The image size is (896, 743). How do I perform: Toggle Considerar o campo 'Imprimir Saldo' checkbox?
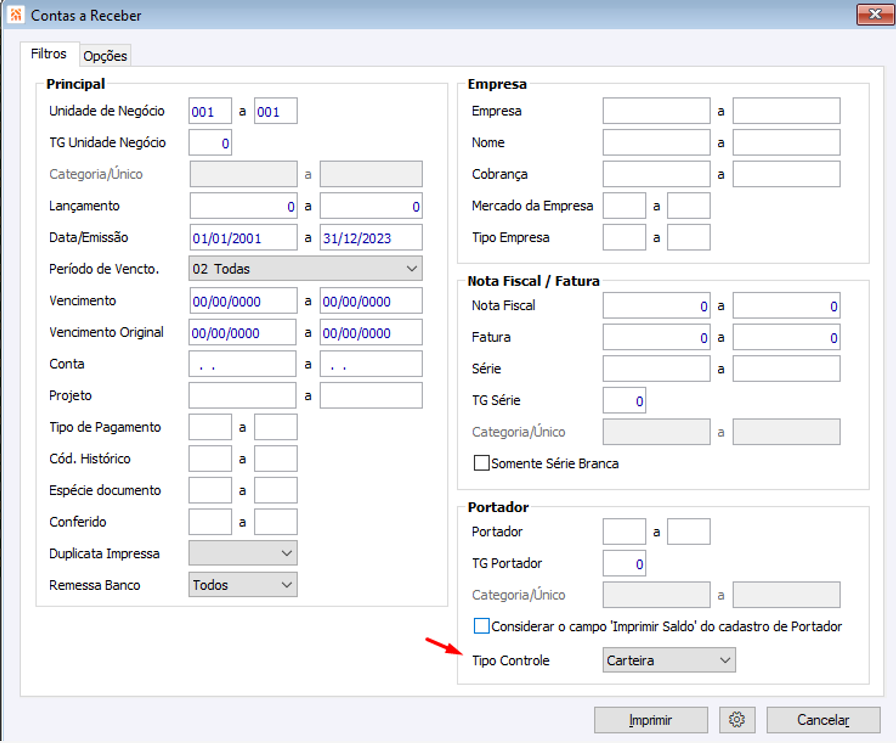click(x=482, y=626)
